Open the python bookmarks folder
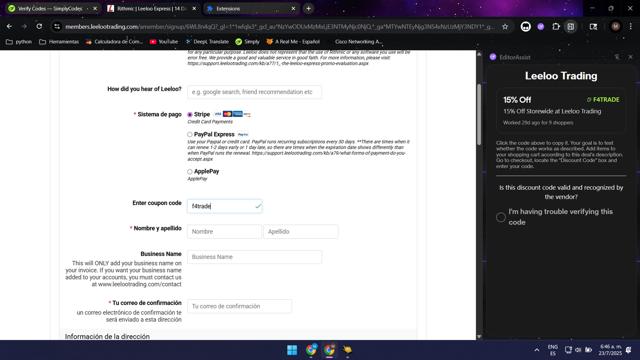The height and width of the screenshot is (360, 640). (19, 42)
